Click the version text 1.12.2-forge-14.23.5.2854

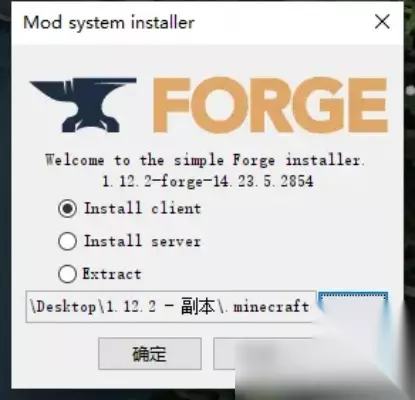[208, 181]
